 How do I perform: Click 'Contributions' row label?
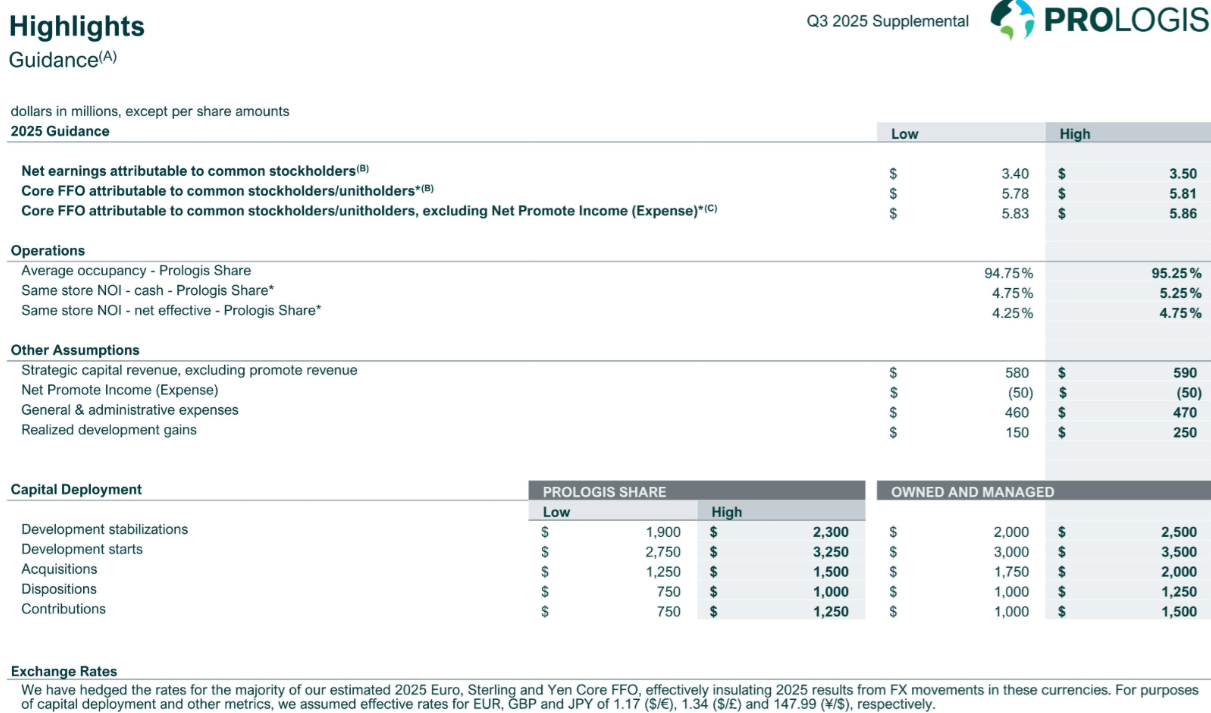(x=63, y=609)
